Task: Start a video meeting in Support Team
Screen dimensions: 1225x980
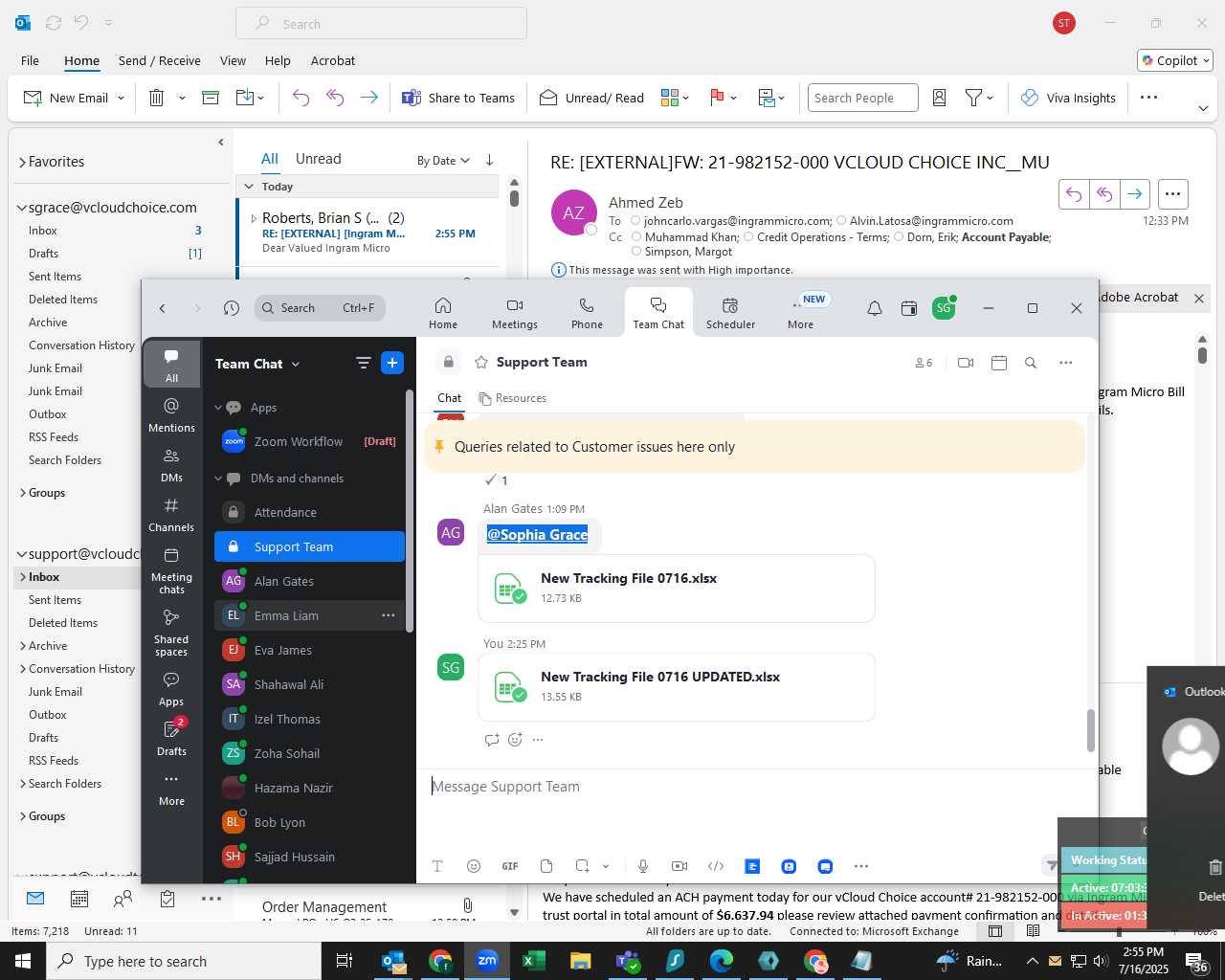Action: pyautogui.click(x=965, y=363)
